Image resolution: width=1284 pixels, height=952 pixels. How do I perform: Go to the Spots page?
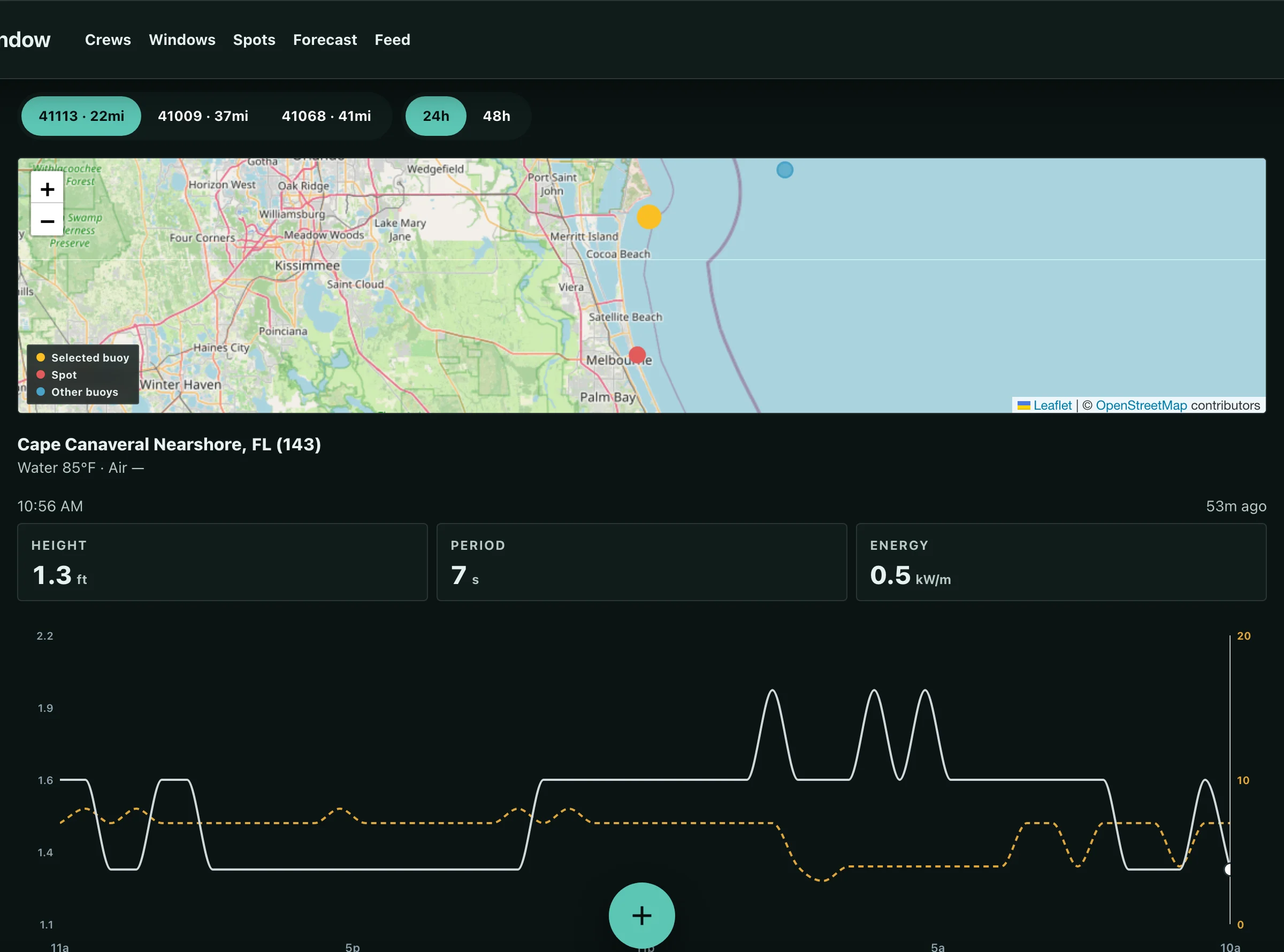[x=254, y=40]
